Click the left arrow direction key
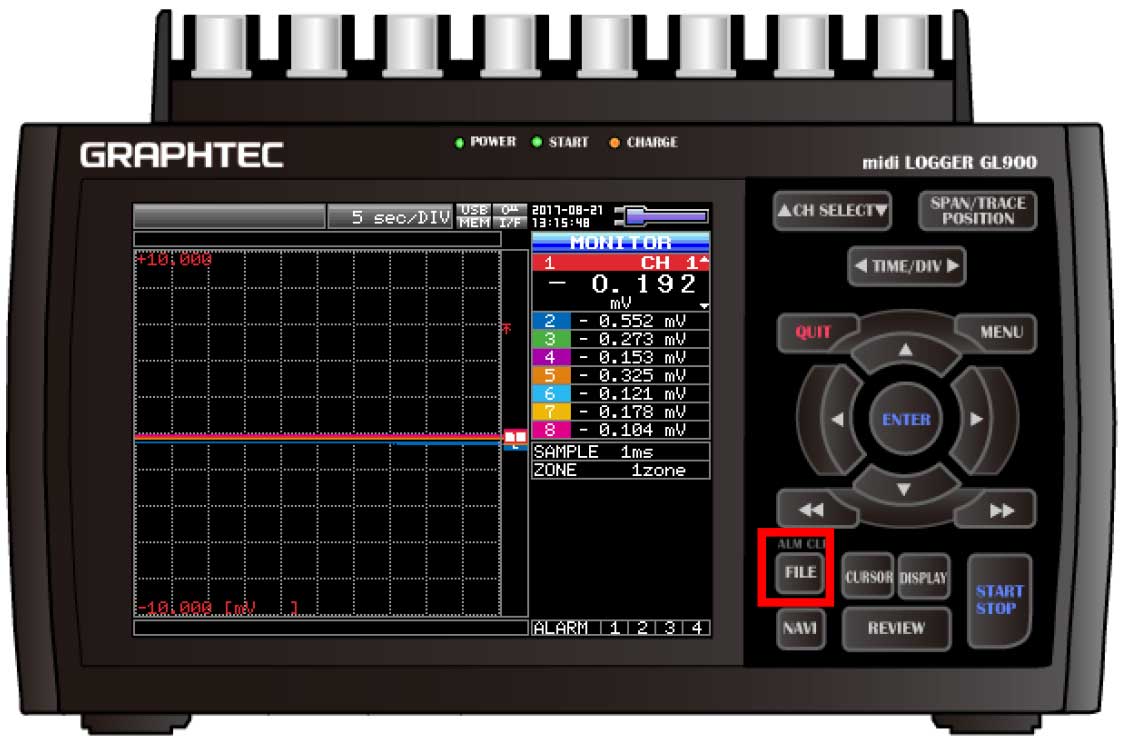The height and width of the screenshot is (736, 1126). (x=837, y=419)
